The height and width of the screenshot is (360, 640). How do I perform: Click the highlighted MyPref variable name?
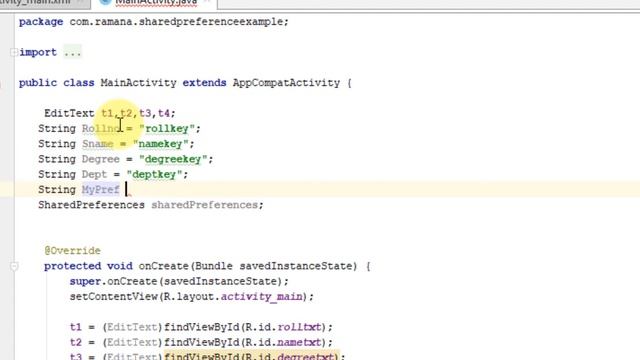point(100,190)
